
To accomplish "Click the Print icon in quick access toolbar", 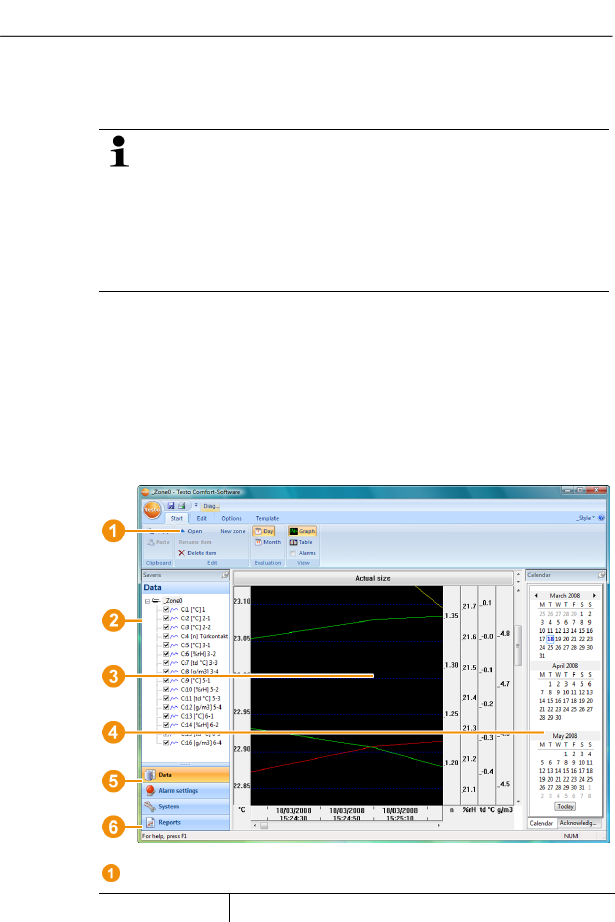I will [x=182, y=506].
